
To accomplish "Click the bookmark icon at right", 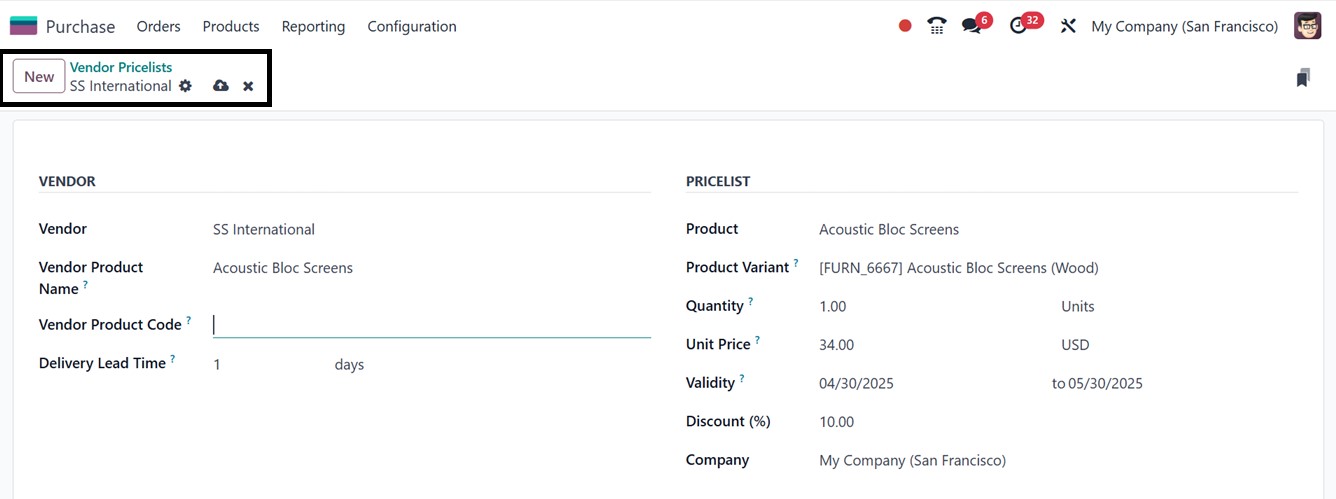I will click(x=1302, y=78).
